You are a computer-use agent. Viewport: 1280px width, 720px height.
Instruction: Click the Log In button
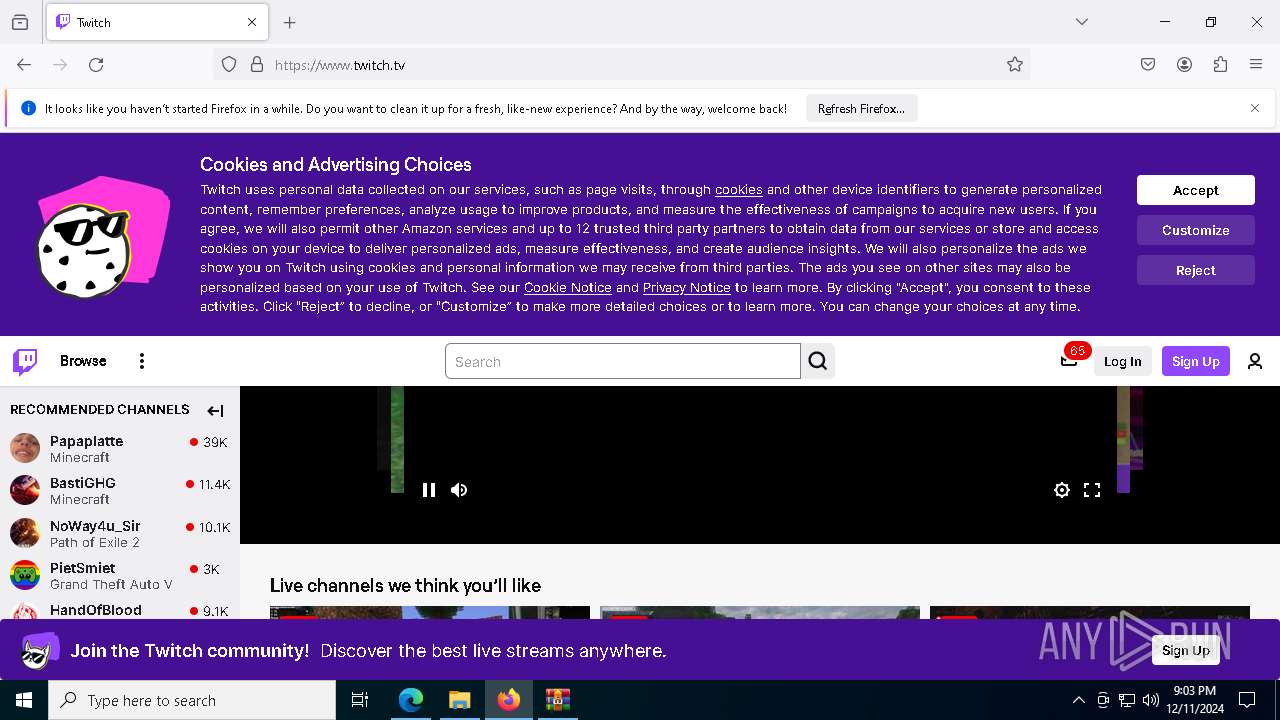(1122, 362)
